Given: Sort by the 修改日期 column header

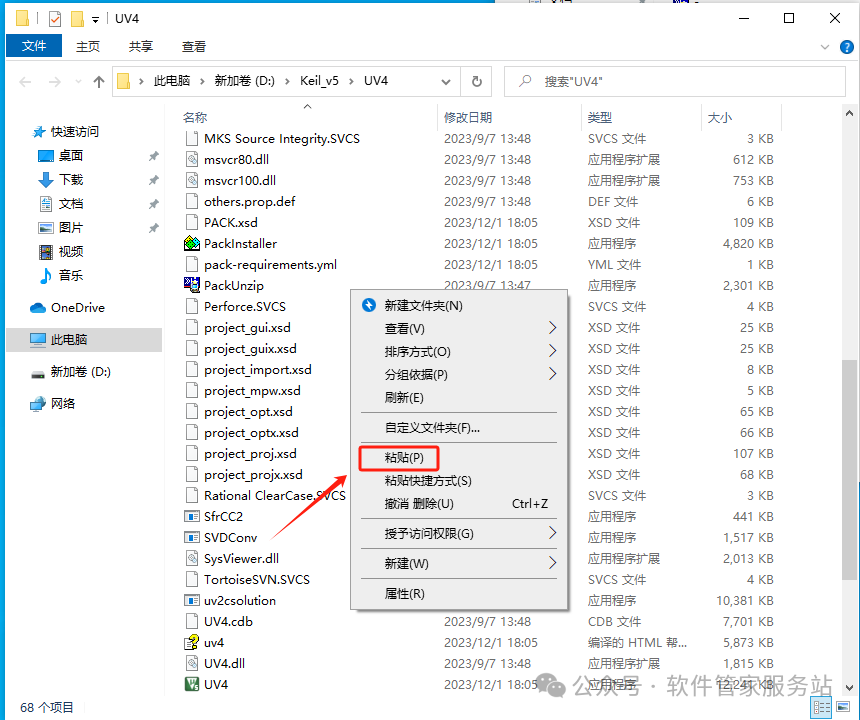Looking at the screenshot, I should point(468,117).
